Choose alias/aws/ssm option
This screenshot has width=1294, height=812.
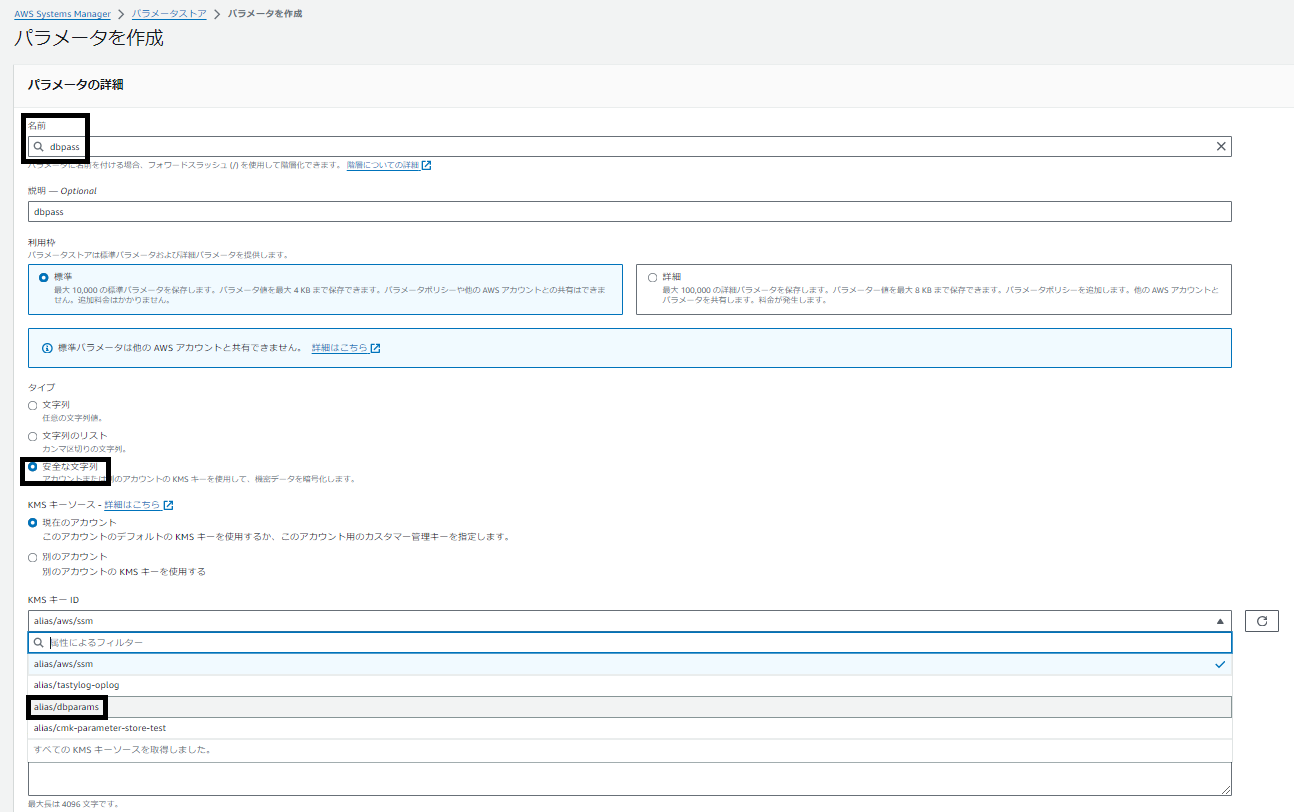click(x=630, y=664)
